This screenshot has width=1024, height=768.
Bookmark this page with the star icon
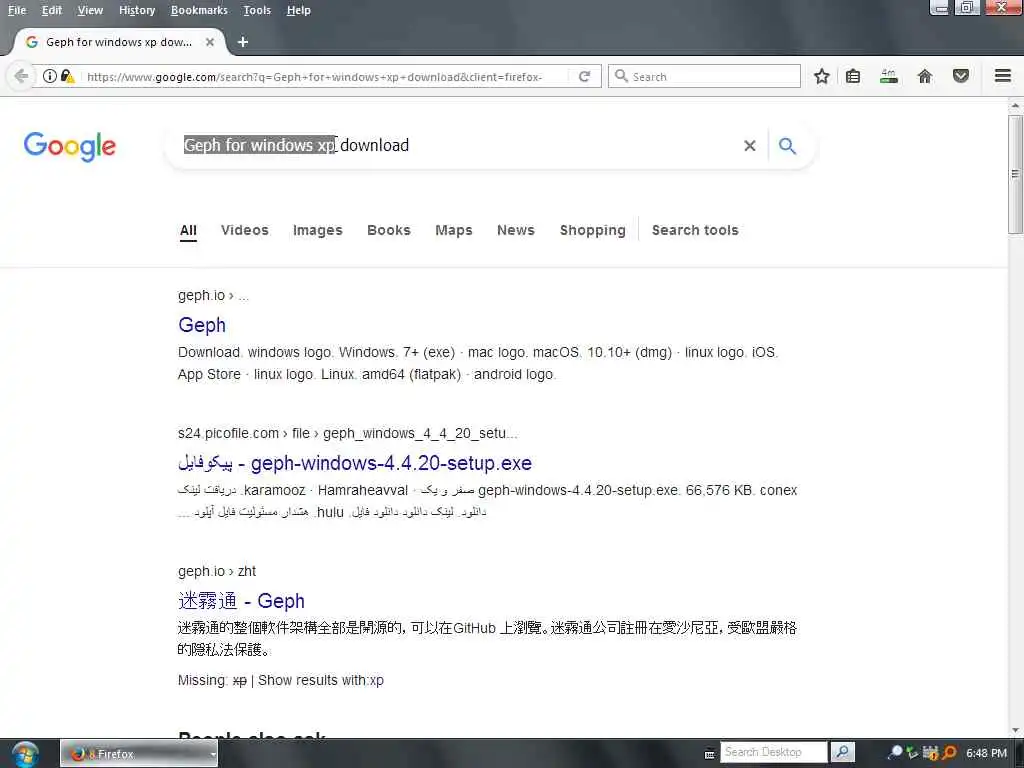(x=822, y=76)
